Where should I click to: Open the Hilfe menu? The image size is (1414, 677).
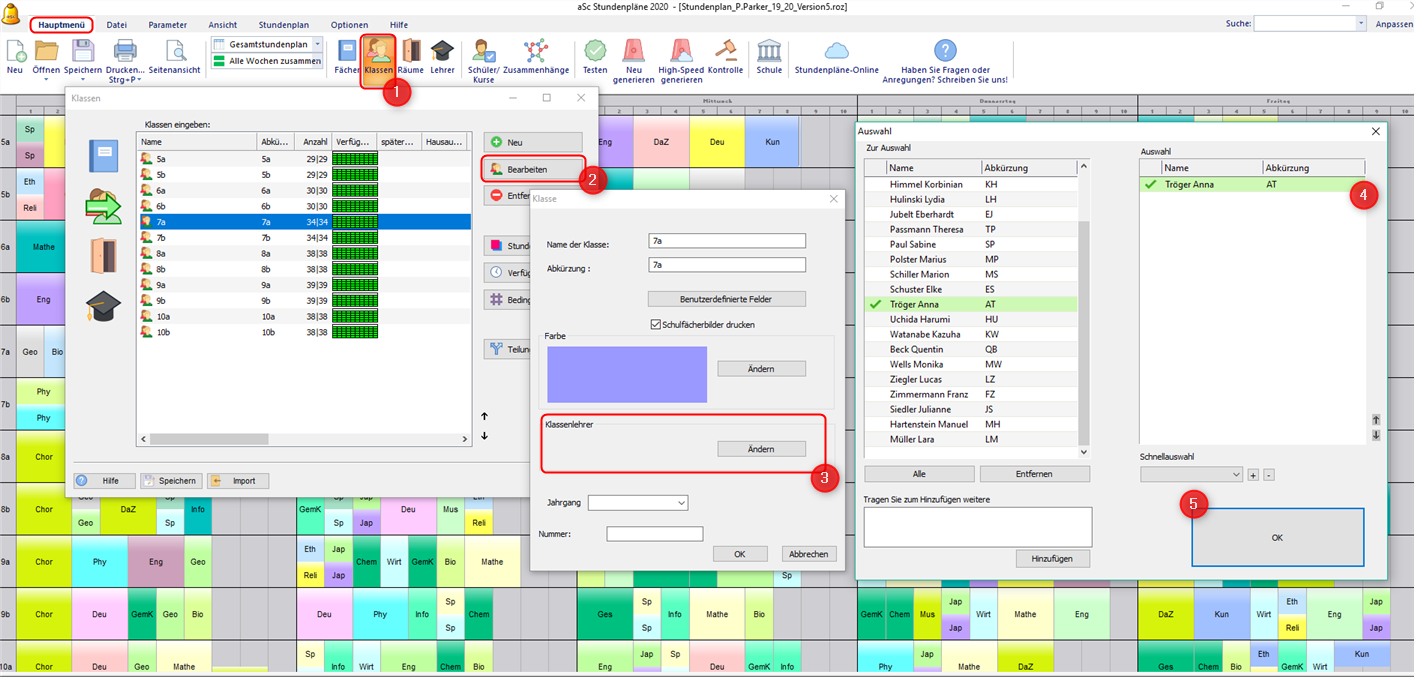tap(399, 25)
